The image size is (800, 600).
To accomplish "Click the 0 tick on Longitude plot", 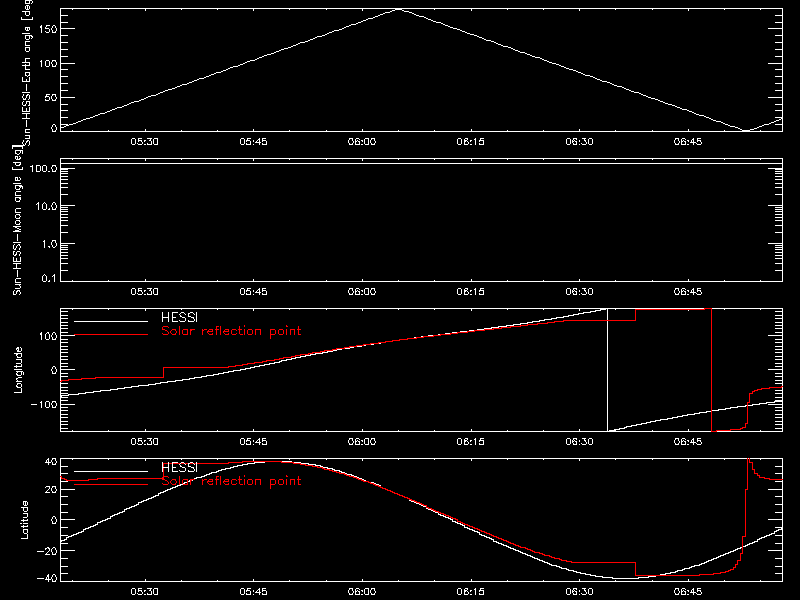I will [x=54, y=370].
